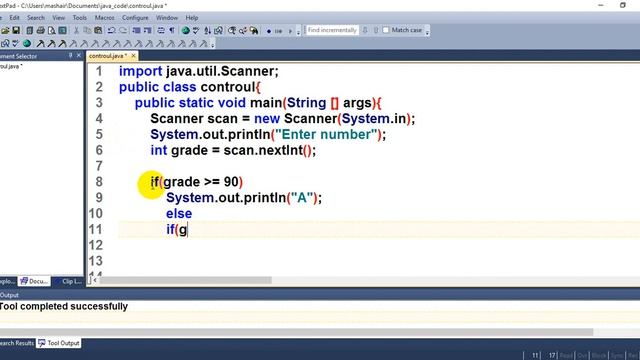
Task: Click the Paste clipboard icon
Action: [x=98, y=31]
